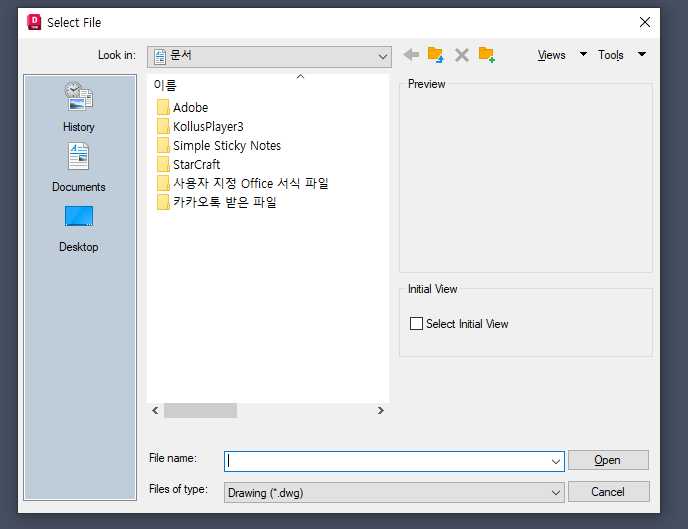Screen dimensions: 688x529
Task: Open the Tools menu
Action: (611, 55)
